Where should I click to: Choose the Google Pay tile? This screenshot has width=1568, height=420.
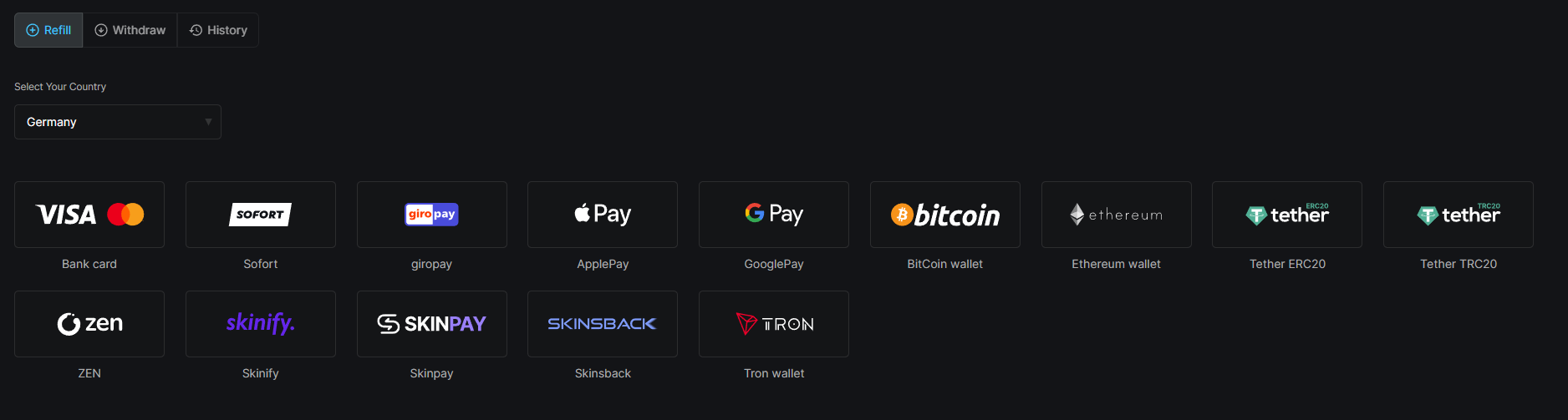tap(774, 215)
